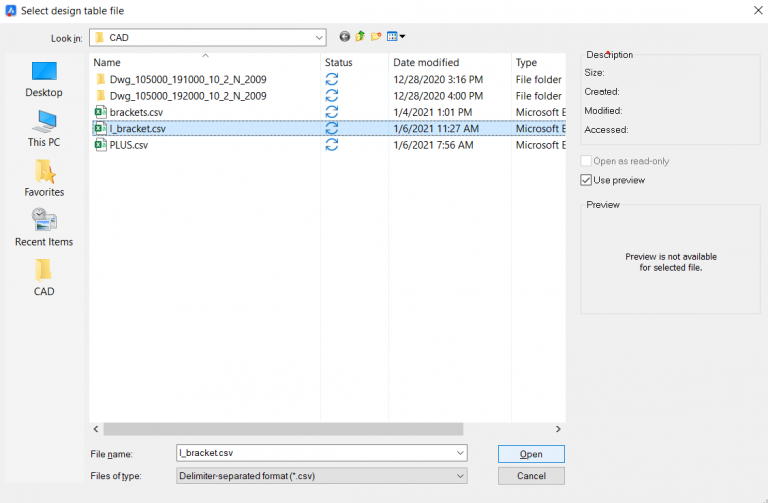This screenshot has width=768, height=503.
Task: Click date 1/4/2021 1:01 PM cell
Action: pos(432,112)
